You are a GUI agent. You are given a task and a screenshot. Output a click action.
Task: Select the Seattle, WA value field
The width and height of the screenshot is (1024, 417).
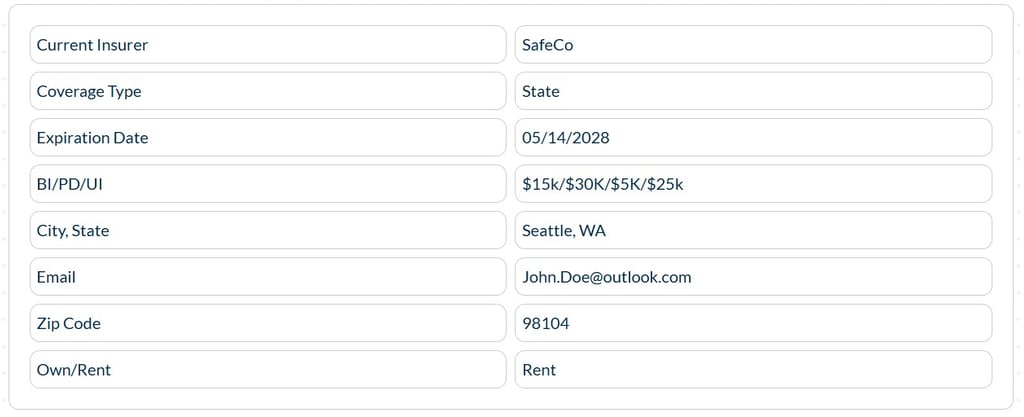(x=752, y=230)
